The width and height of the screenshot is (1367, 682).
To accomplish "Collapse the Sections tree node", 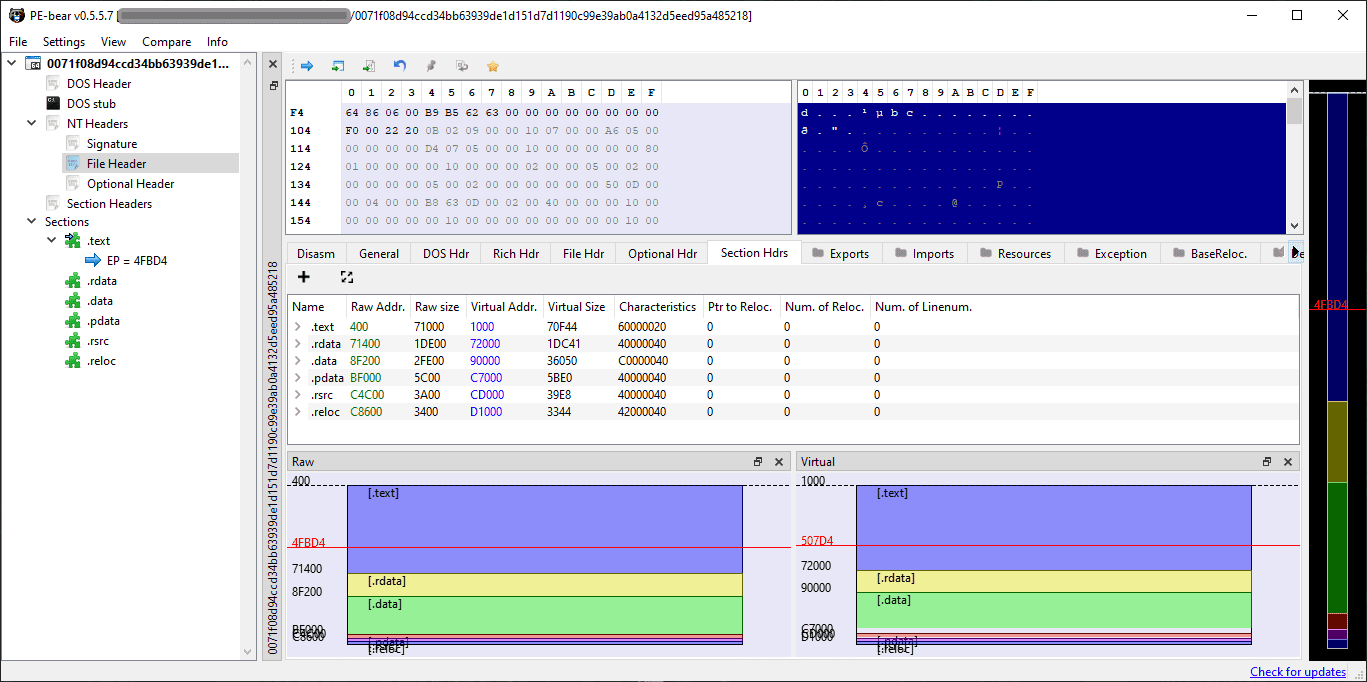I will click(x=31, y=221).
